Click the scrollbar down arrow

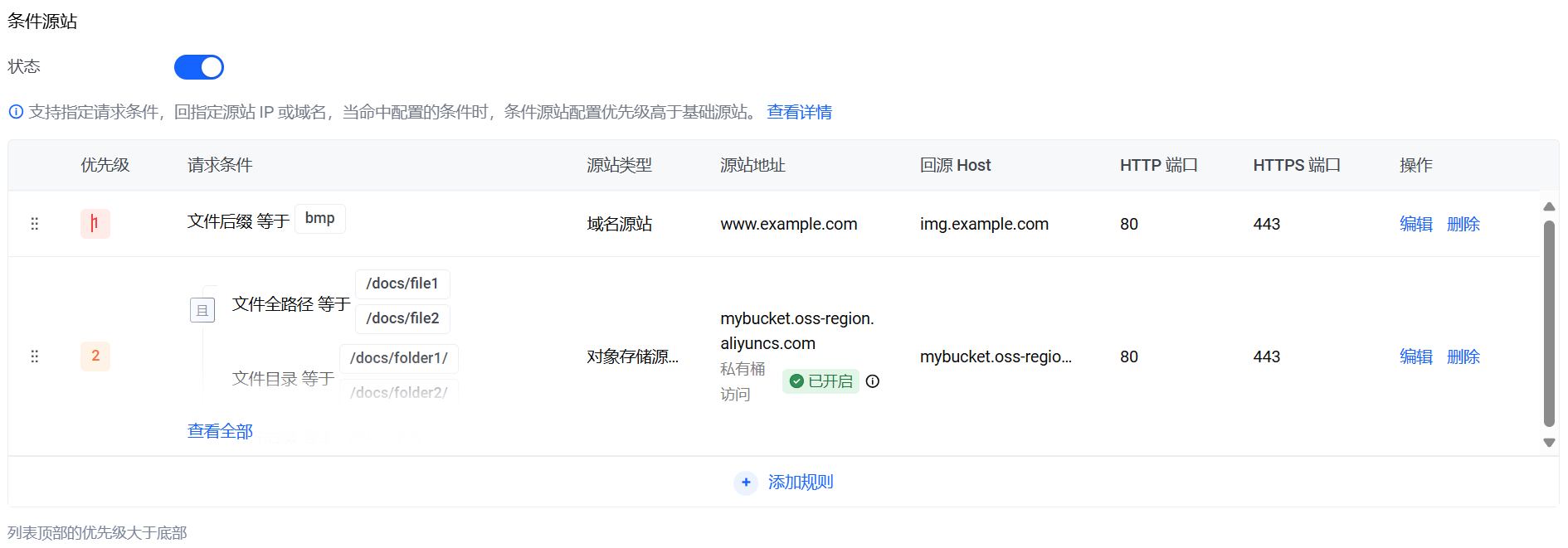1549,443
